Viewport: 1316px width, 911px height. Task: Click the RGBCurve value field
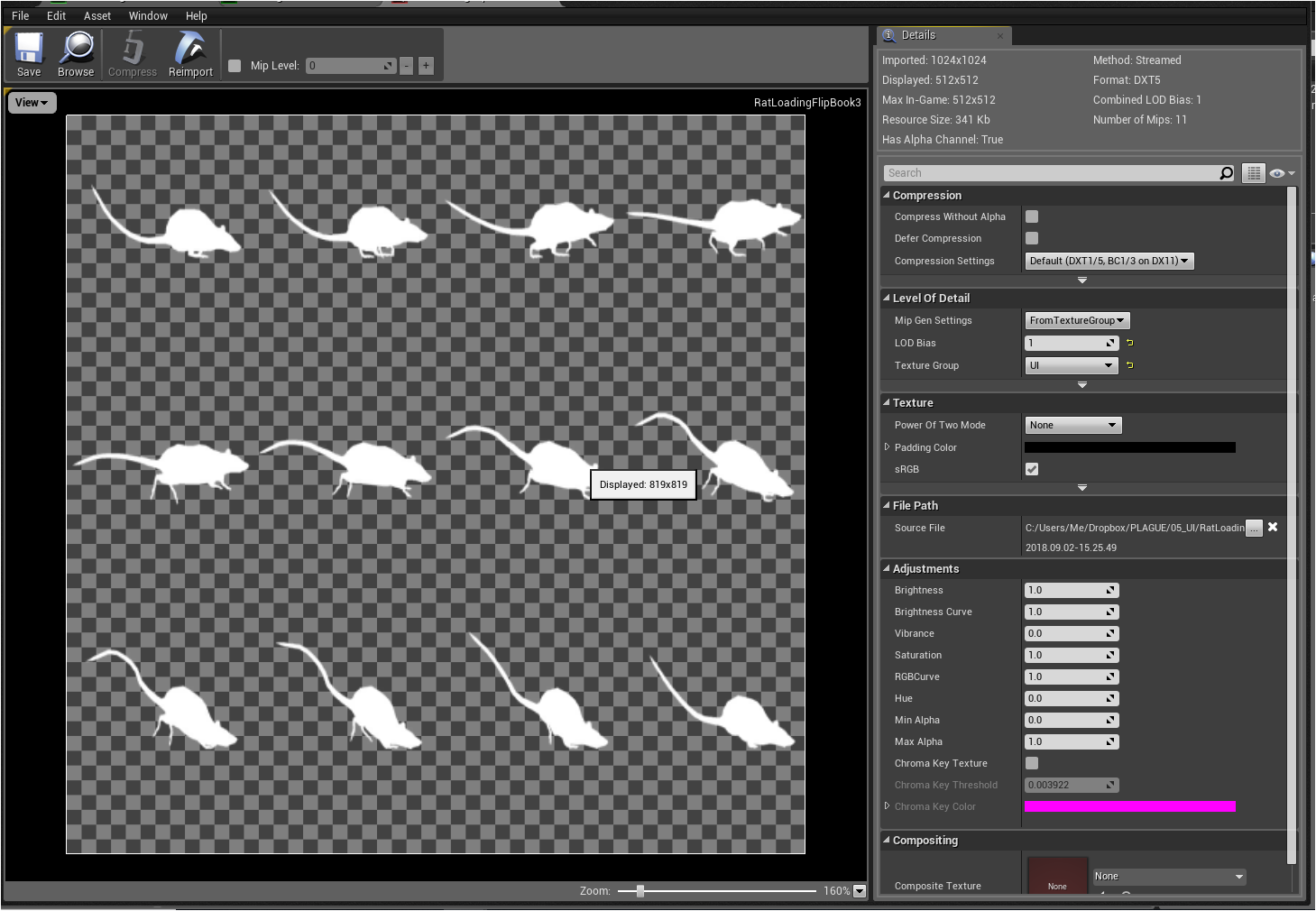pyautogui.click(x=1072, y=676)
